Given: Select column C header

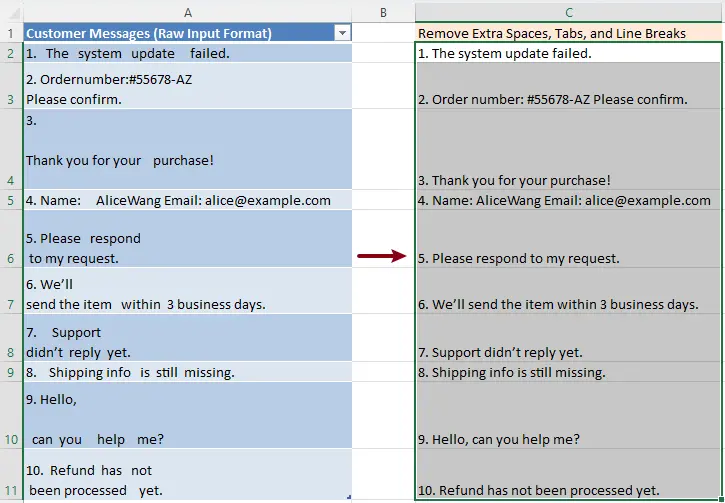Looking at the screenshot, I should coord(568,11).
